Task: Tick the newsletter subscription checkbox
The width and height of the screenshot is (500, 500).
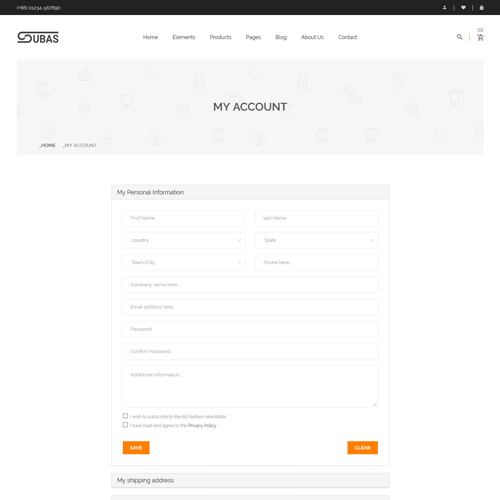Action: (125, 416)
